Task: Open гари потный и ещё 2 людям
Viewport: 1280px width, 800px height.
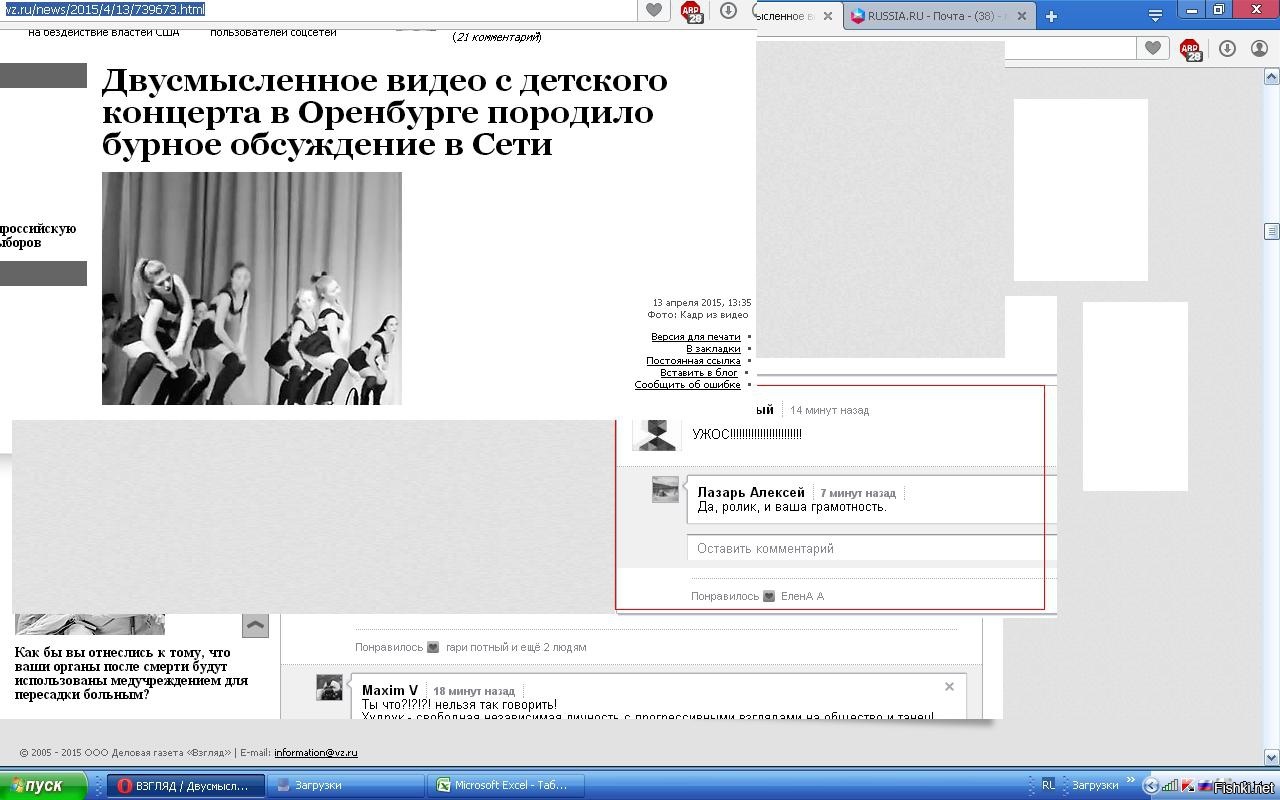Action: click(516, 647)
